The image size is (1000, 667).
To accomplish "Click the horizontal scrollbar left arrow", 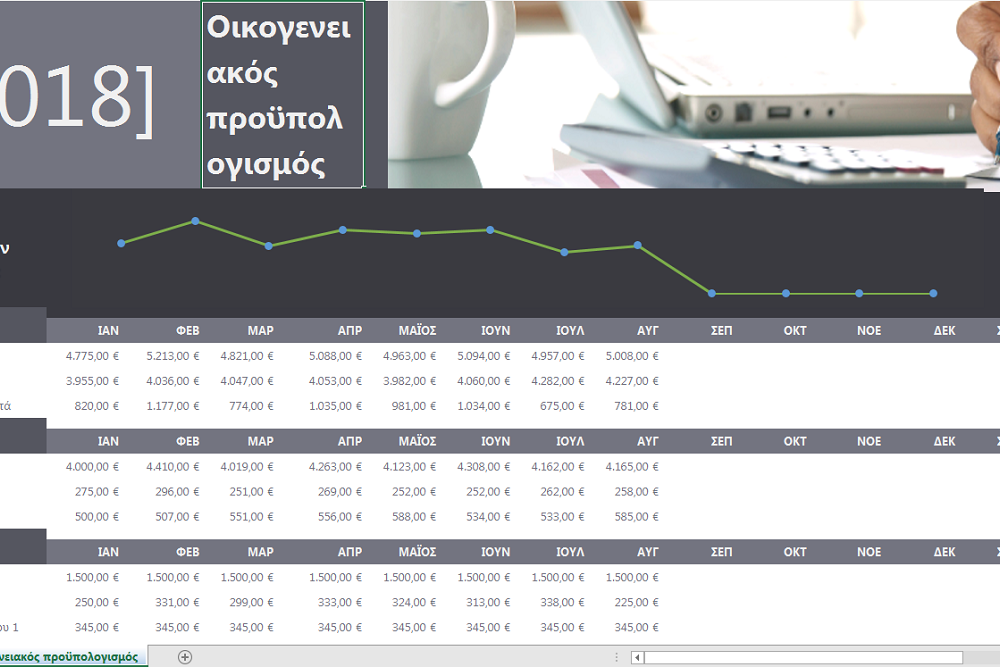I will [638, 657].
